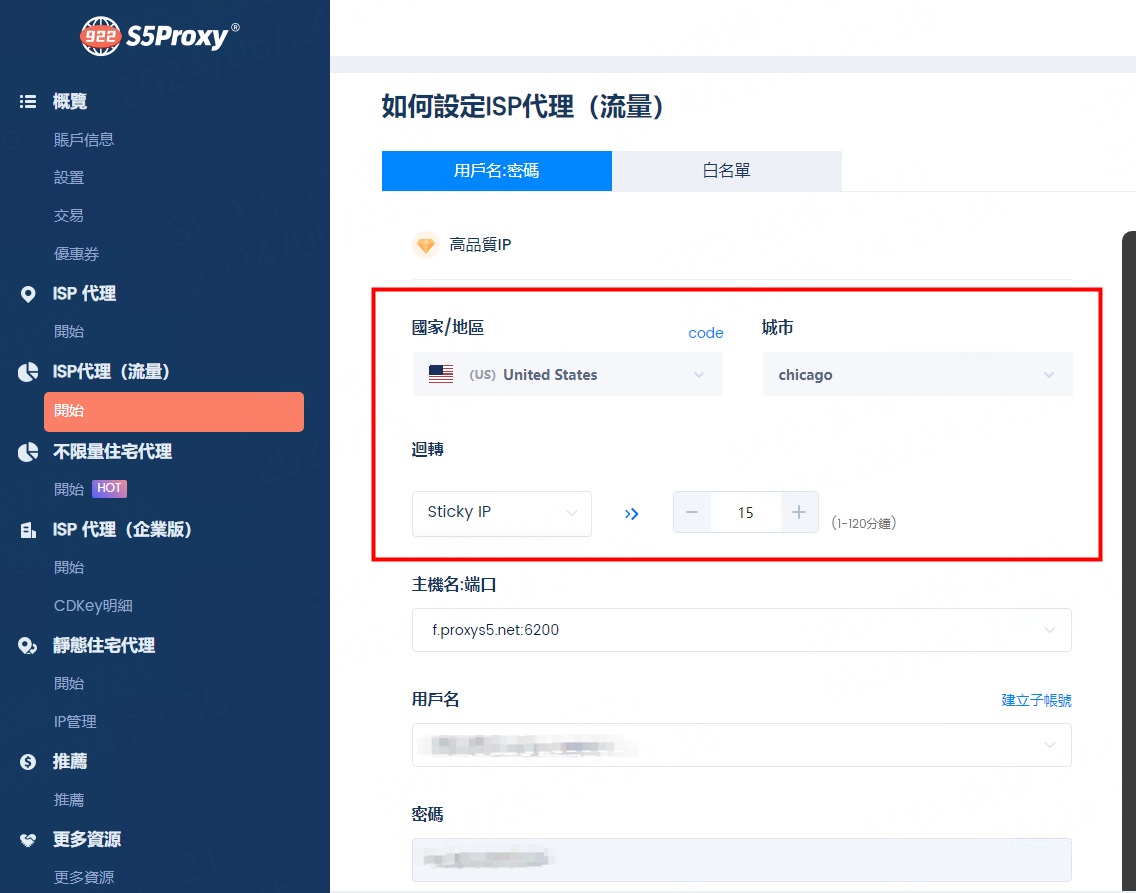Click the 922 S5Proxy logo
This screenshot has width=1136, height=893.
160,35
